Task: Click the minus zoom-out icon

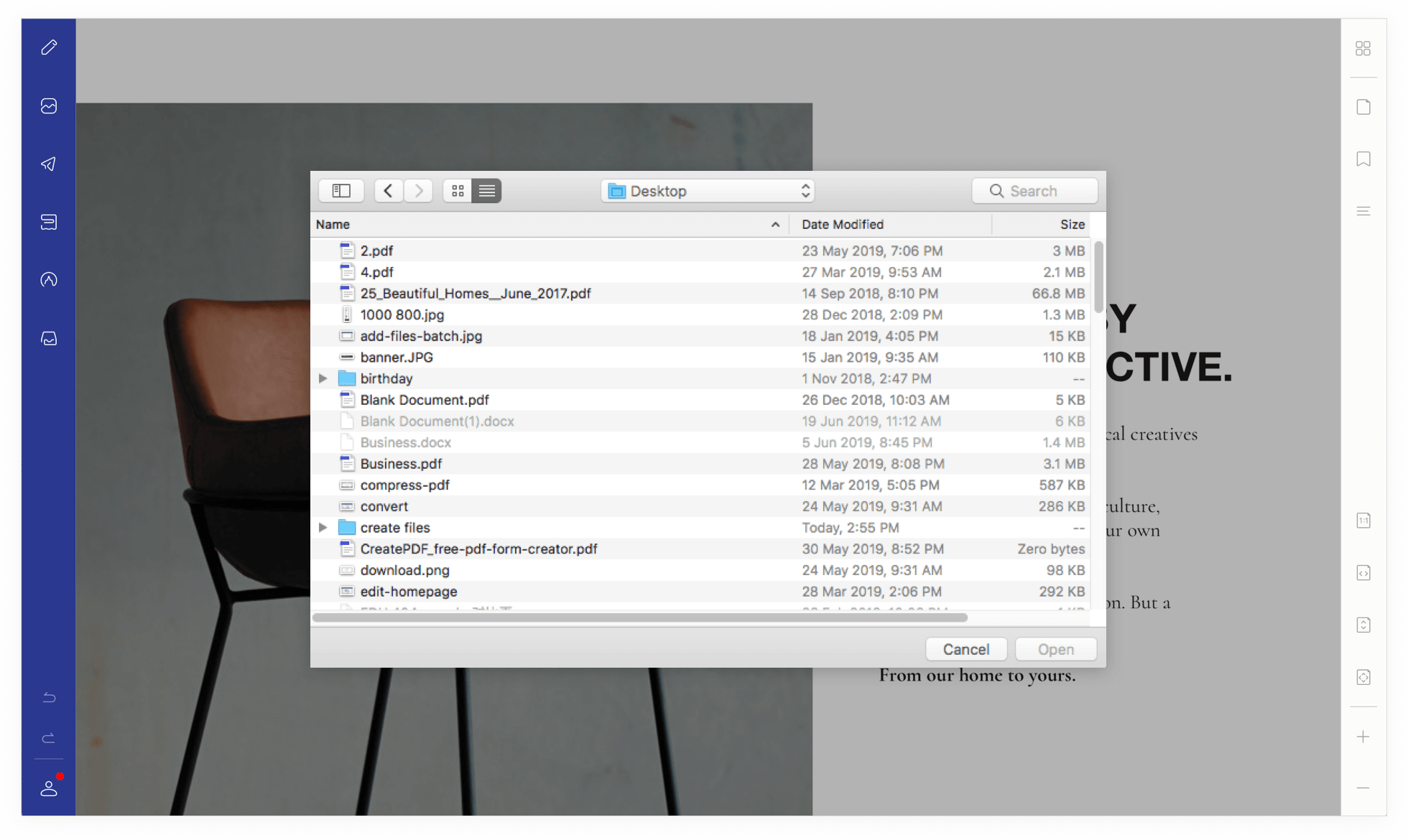Action: [1363, 788]
